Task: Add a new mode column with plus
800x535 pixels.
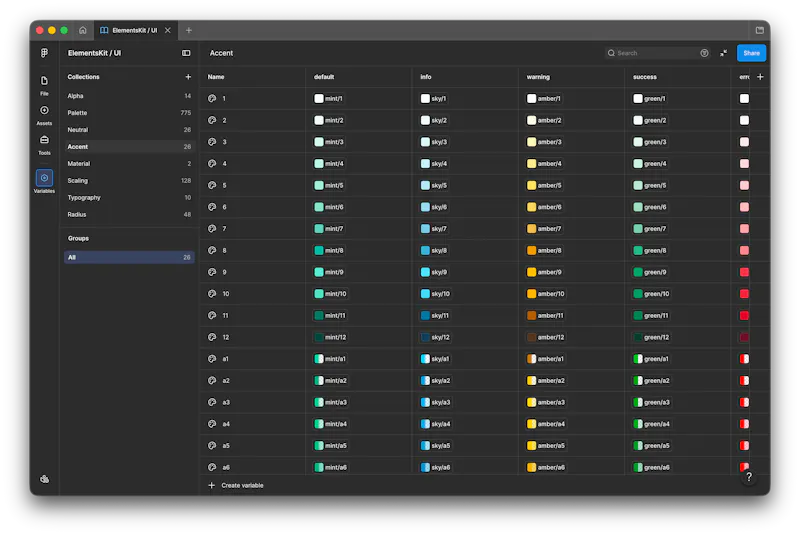Action: (760, 77)
